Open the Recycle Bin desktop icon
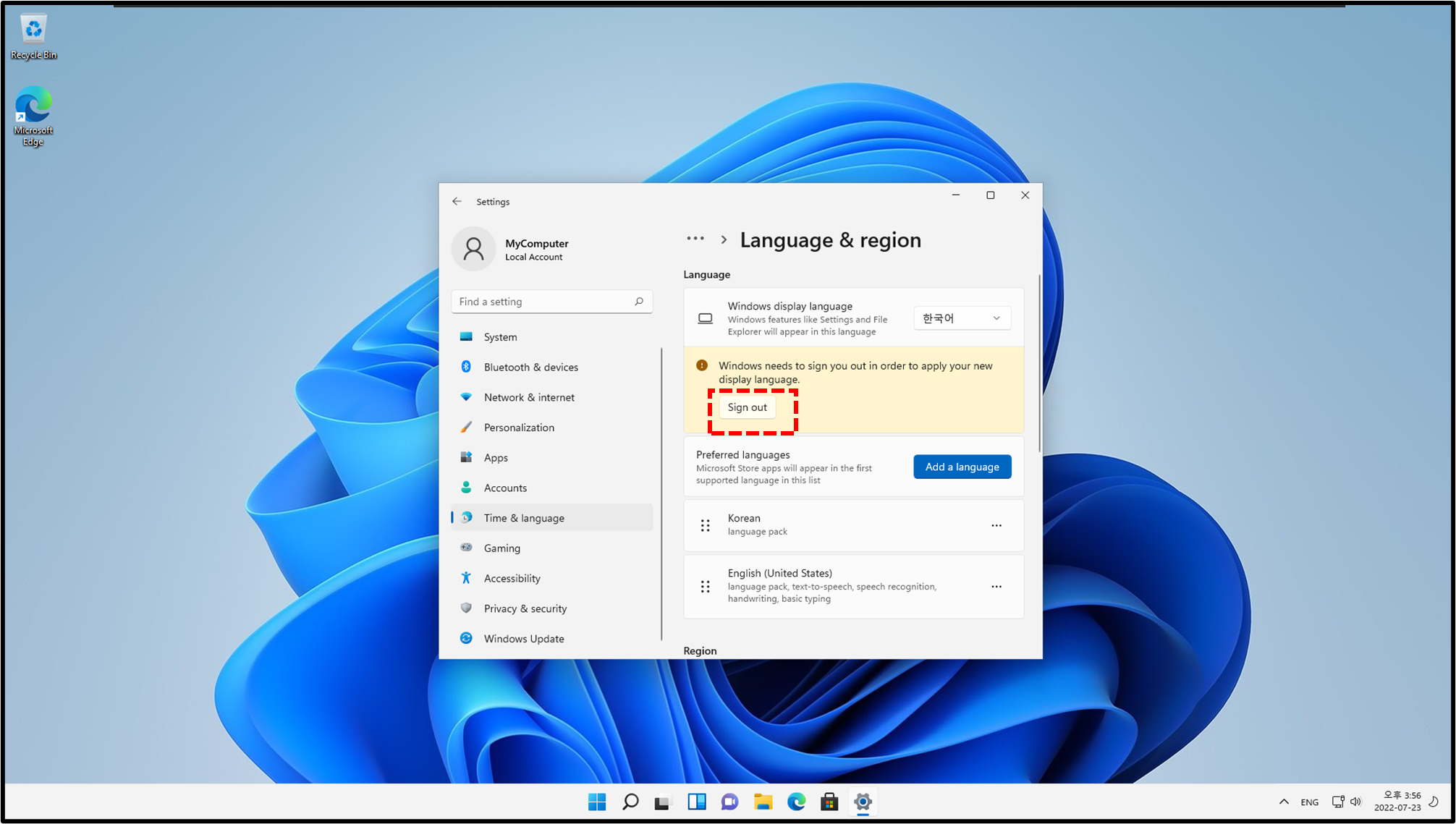The width and height of the screenshot is (1456, 824). 33,38
